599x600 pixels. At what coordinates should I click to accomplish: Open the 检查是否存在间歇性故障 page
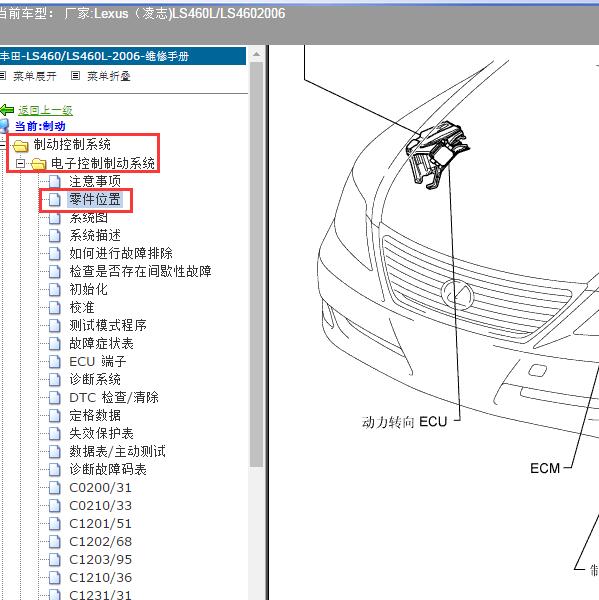pos(140,271)
